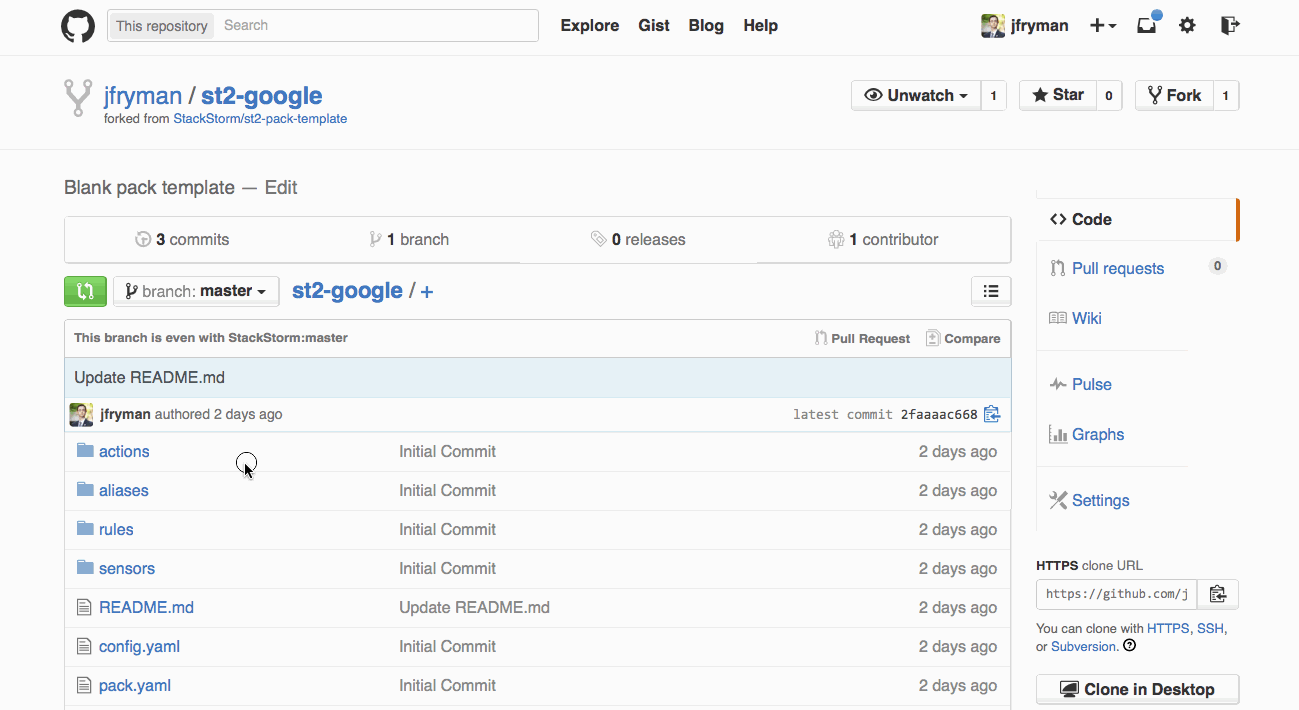Edit the repository description
The height and width of the screenshot is (710, 1299).
(x=281, y=188)
